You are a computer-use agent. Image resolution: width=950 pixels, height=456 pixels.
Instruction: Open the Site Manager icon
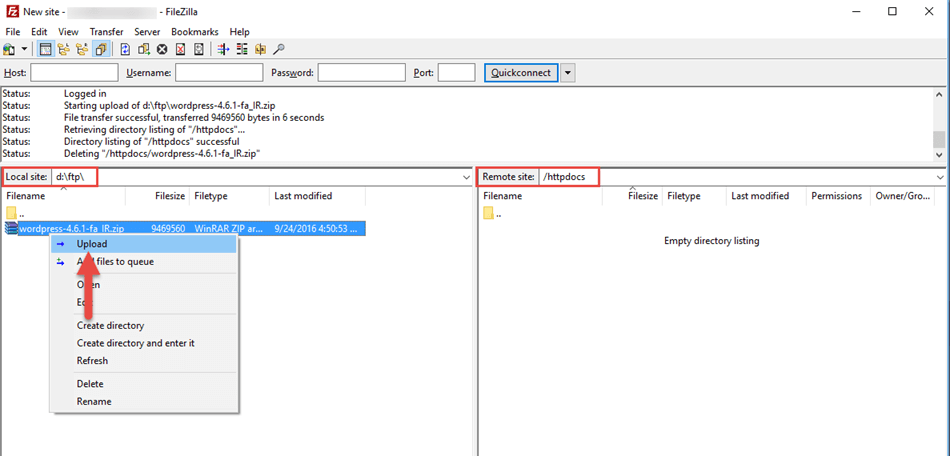coord(10,49)
